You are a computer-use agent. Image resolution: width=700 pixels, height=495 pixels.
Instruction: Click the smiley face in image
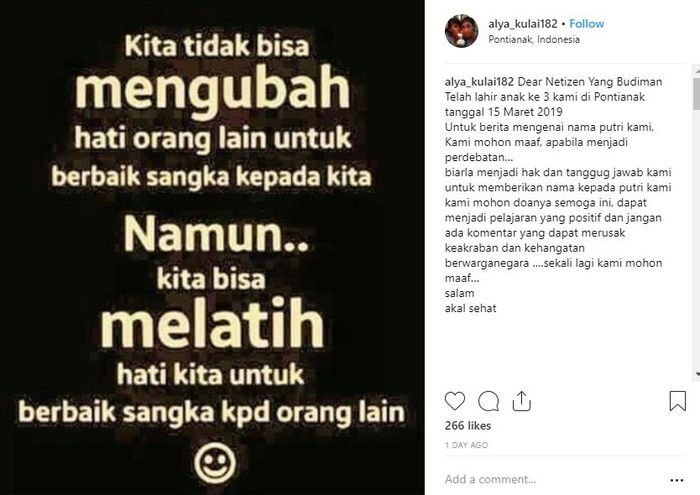point(215,463)
